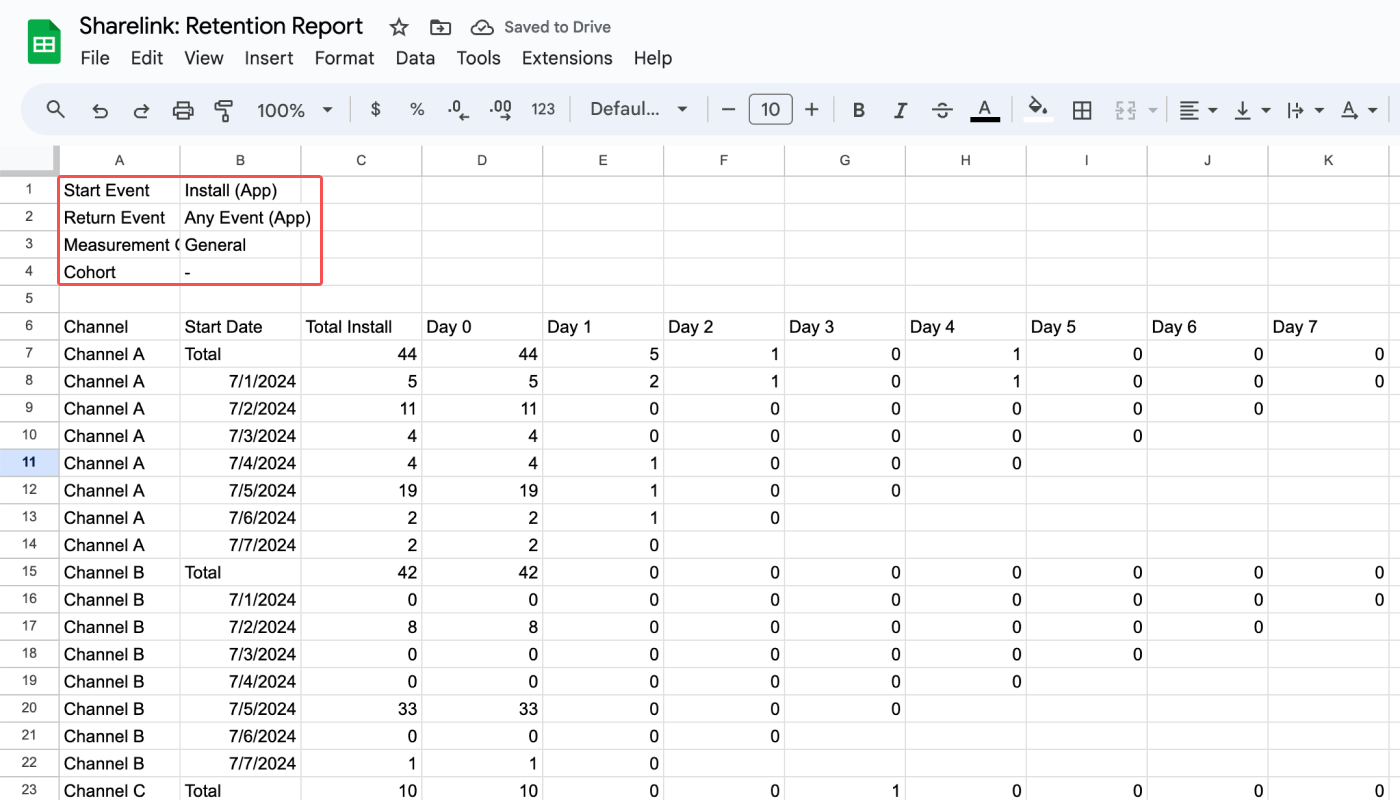Screen dimensions: 1400x800
Task: Select the Day 7 header cell
Action: 1328,327
